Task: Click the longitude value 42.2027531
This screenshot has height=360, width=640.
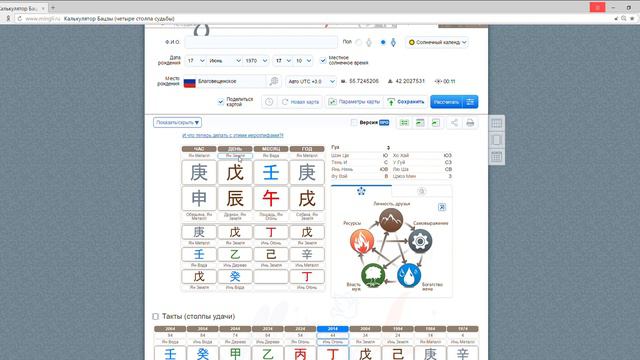Action: (x=410, y=81)
